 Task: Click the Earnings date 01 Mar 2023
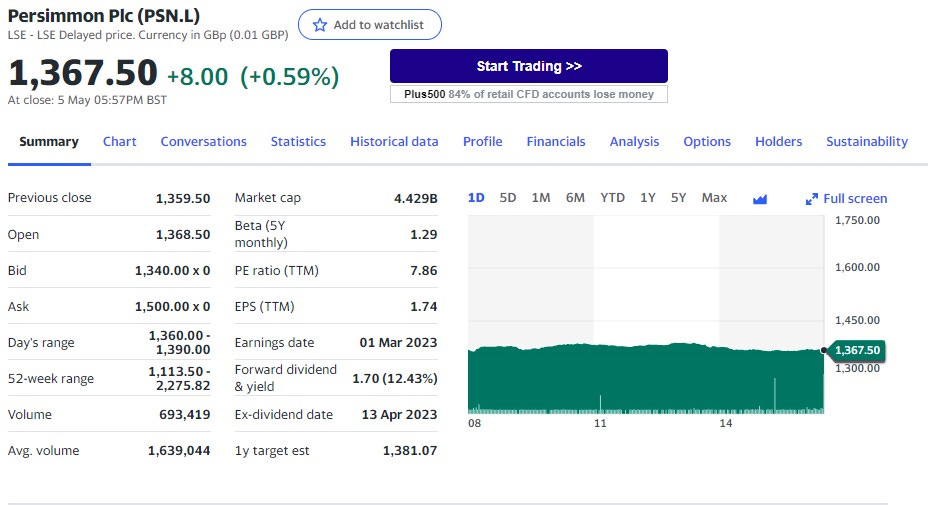pyautogui.click(x=398, y=343)
